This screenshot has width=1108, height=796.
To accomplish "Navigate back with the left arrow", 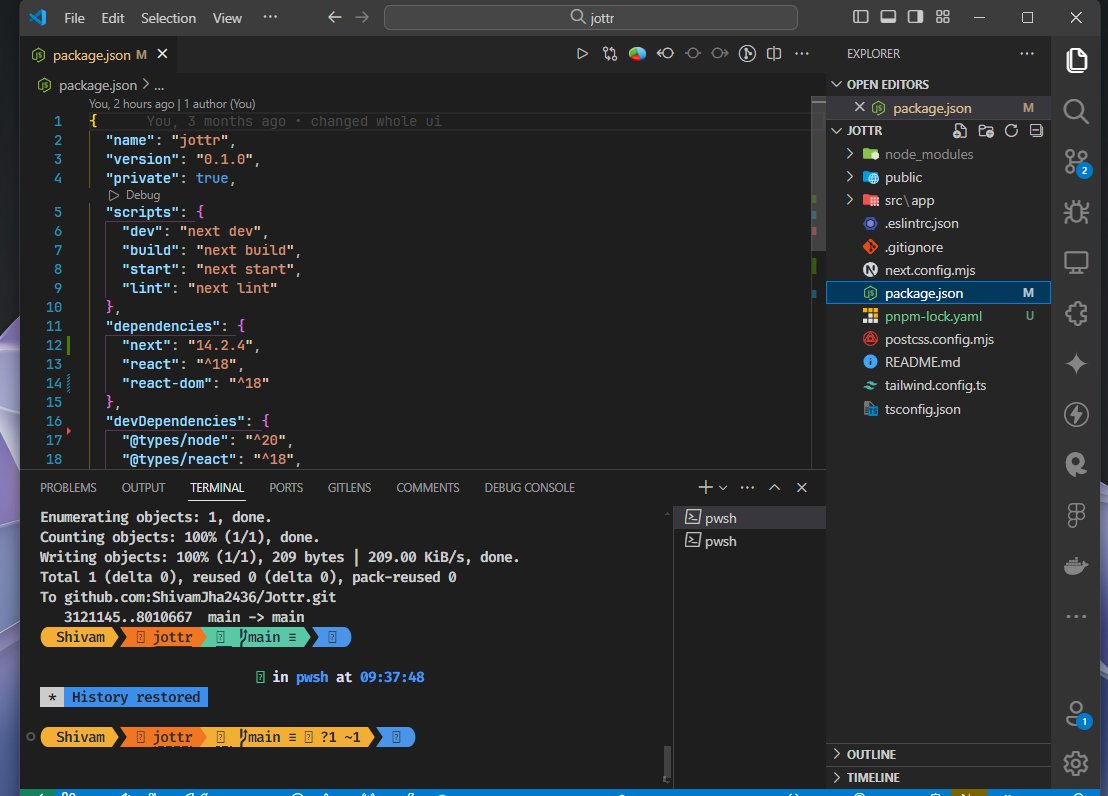I will point(335,17).
